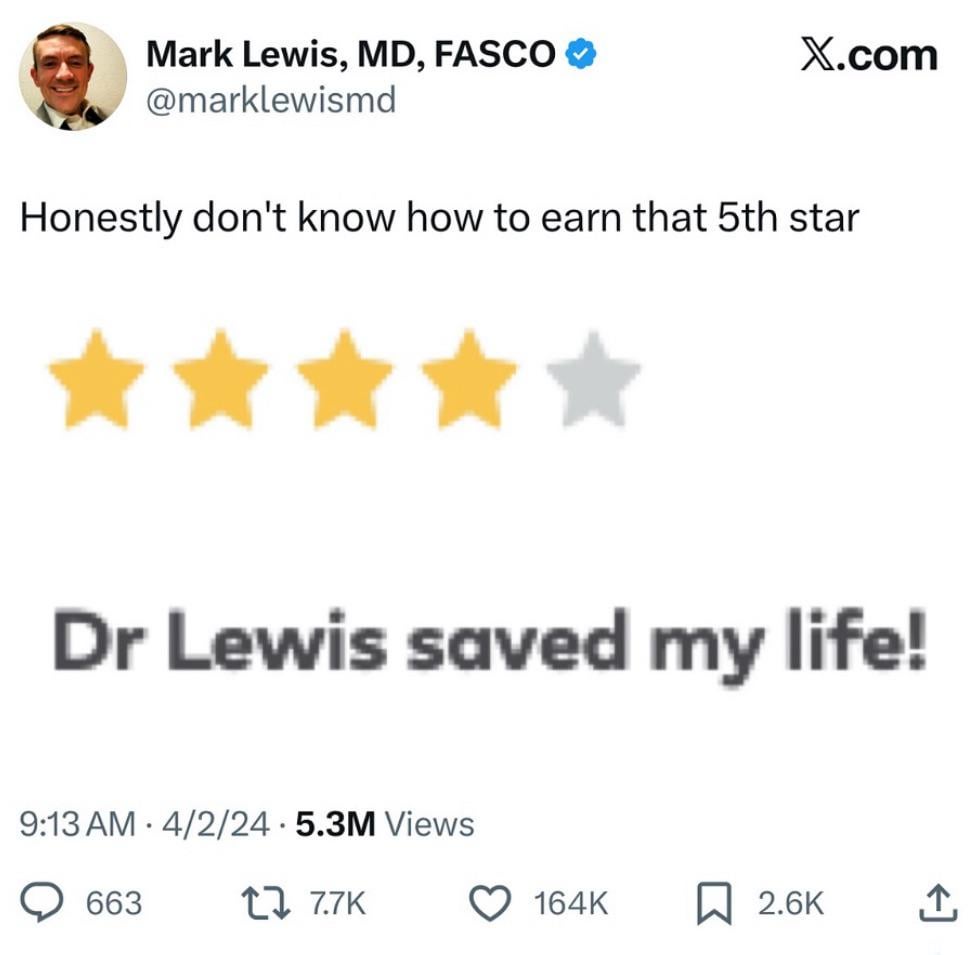This screenshot has width=979, height=955.
Task: Click the repost arrows icon
Action: pyautogui.click(x=266, y=903)
